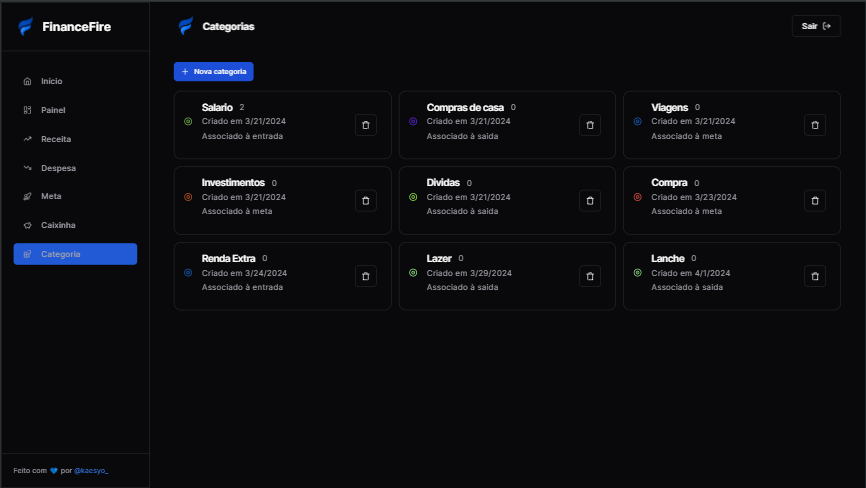Delete the Lazer category with trash icon
Screen dimensions: 866x488
pos(590,276)
